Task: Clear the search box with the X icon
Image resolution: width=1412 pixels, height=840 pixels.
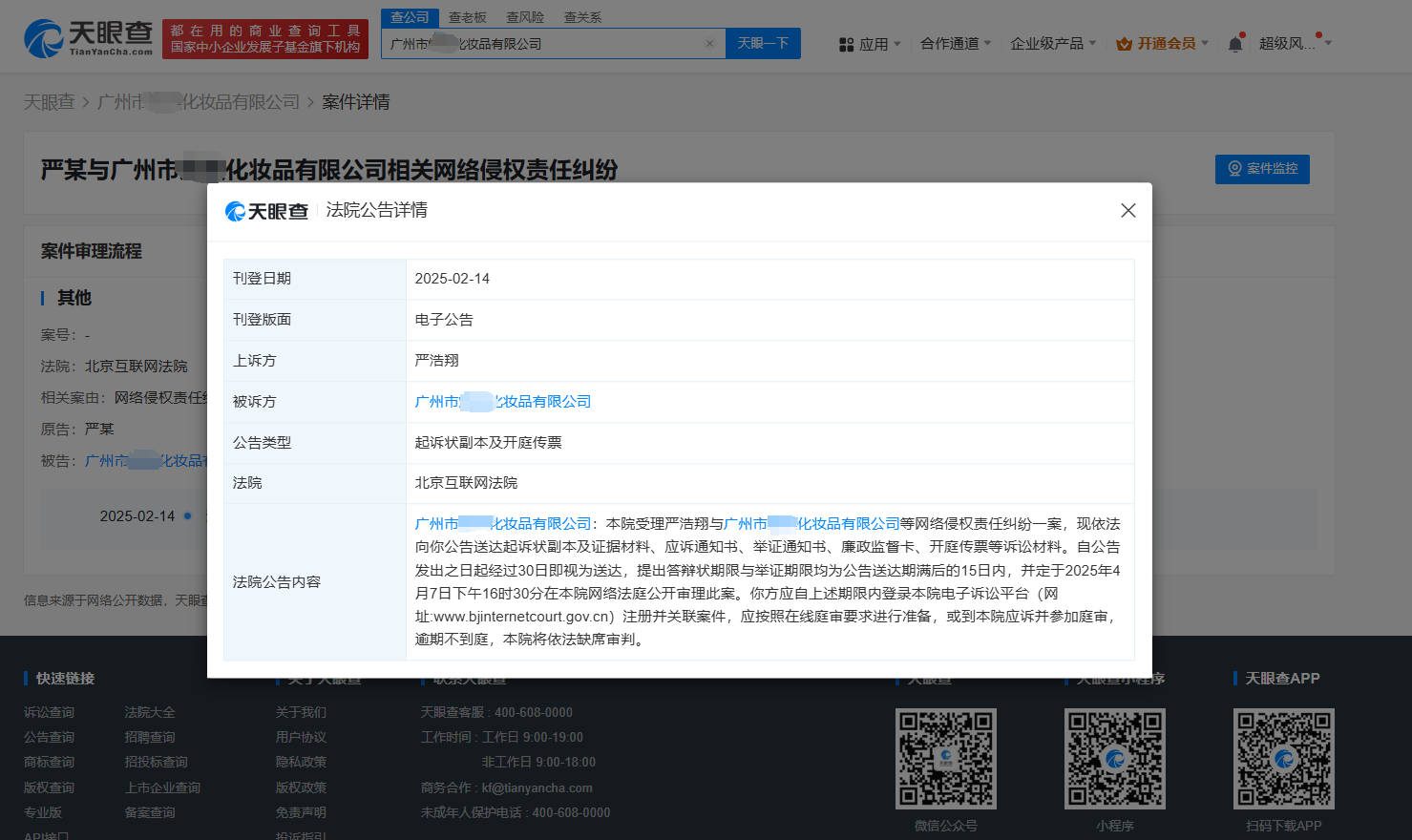Action: 709,43
